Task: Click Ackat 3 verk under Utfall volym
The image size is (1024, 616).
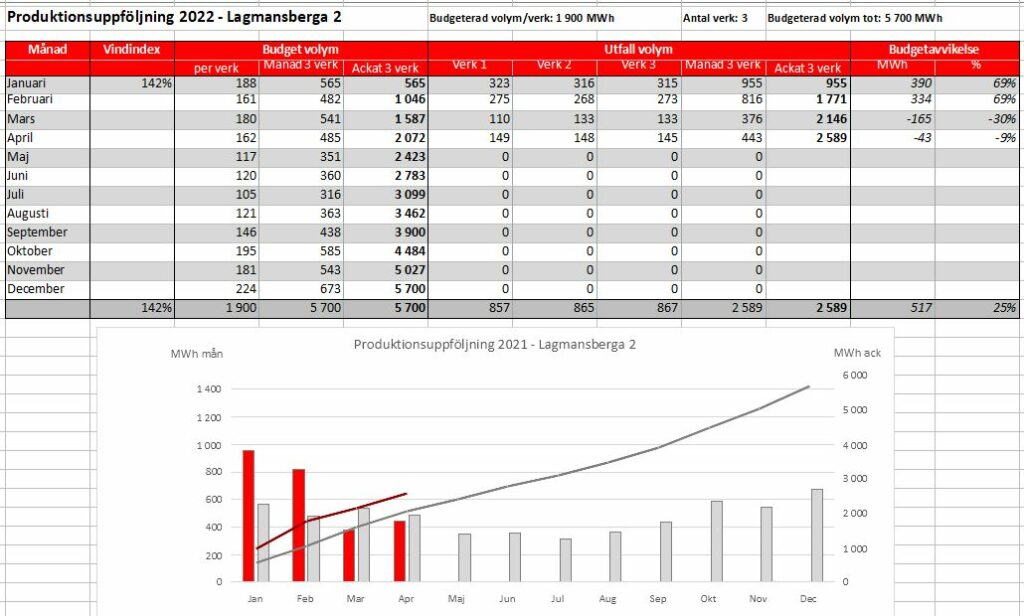Action: coord(808,68)
